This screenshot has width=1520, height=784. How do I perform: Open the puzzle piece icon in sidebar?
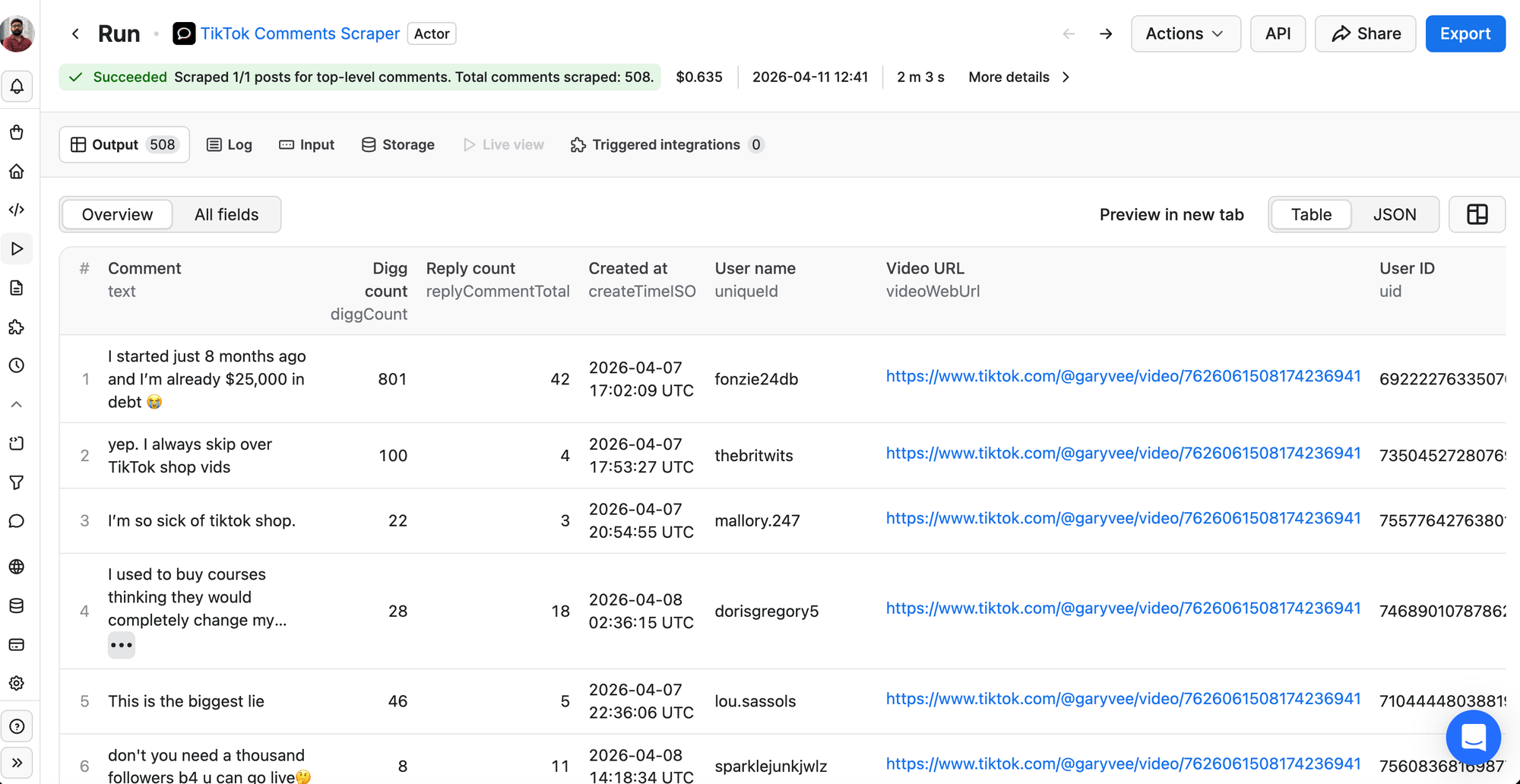pyautogui.click(x=17, y=327)
